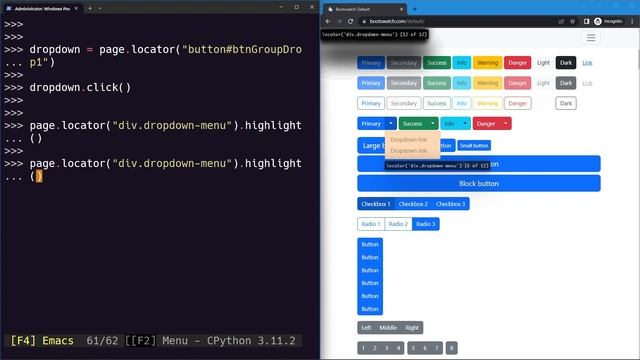Click toolbar group button 8

point(451,348)
